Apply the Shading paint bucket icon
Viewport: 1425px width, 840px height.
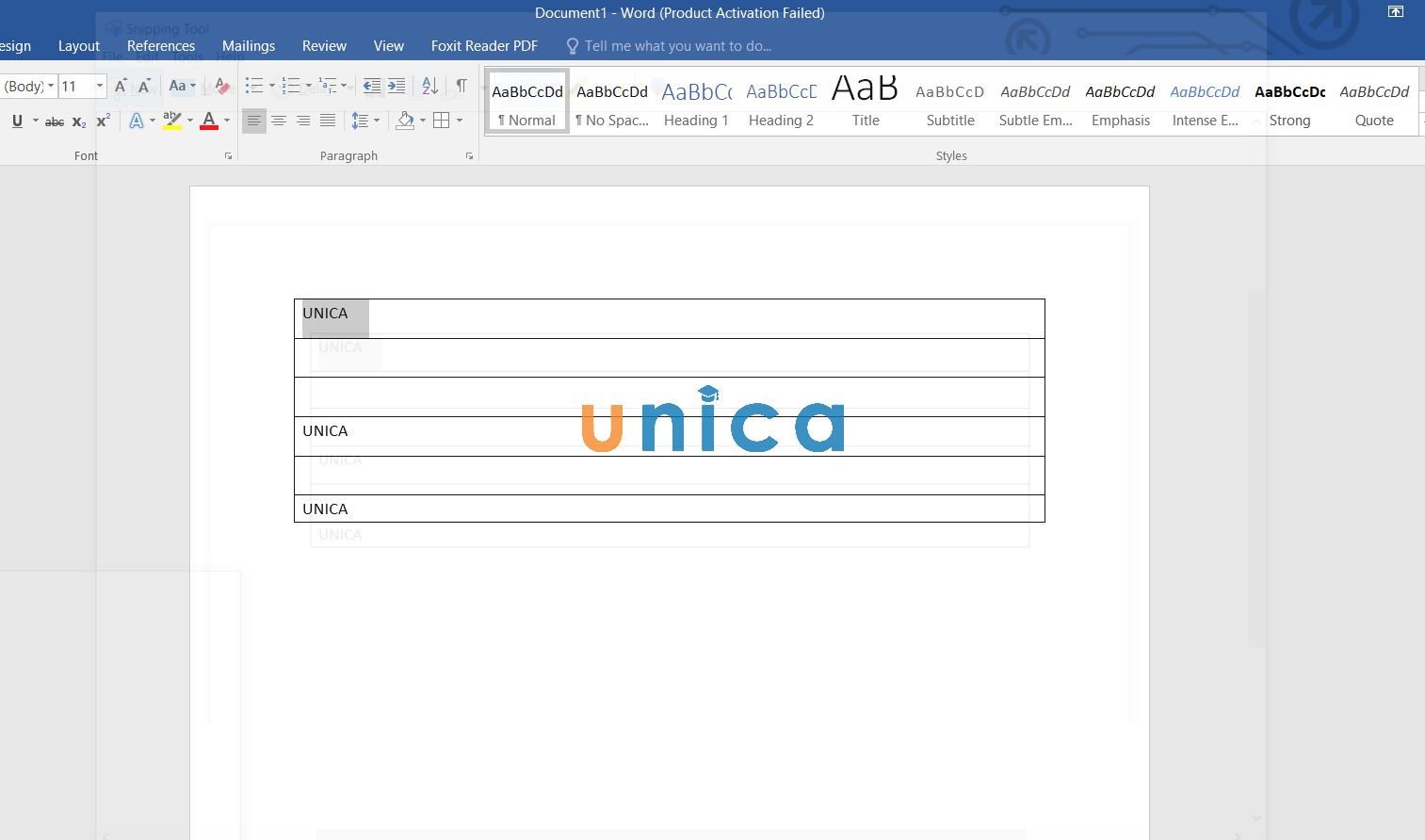(x=405, y=121)
